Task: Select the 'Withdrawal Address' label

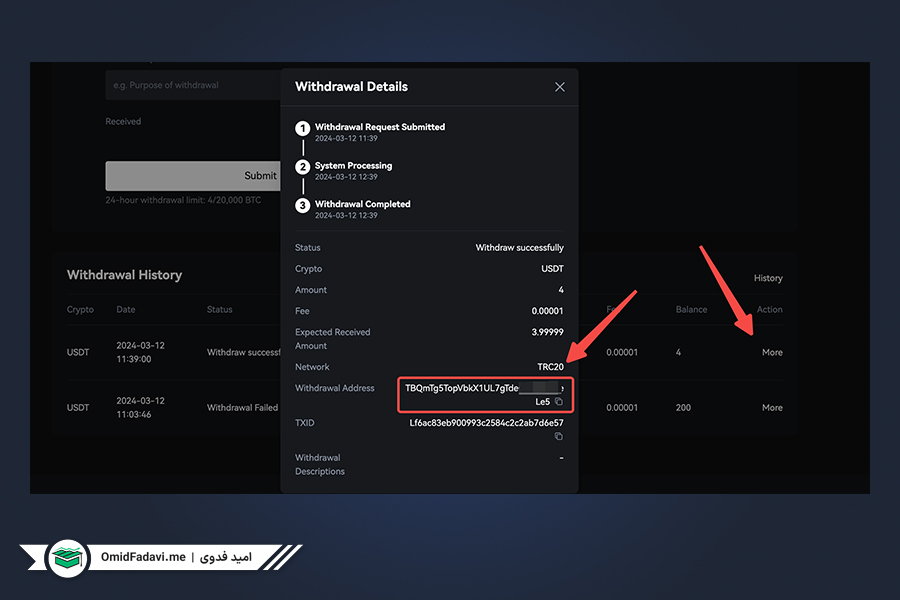Action: point(335,388)
